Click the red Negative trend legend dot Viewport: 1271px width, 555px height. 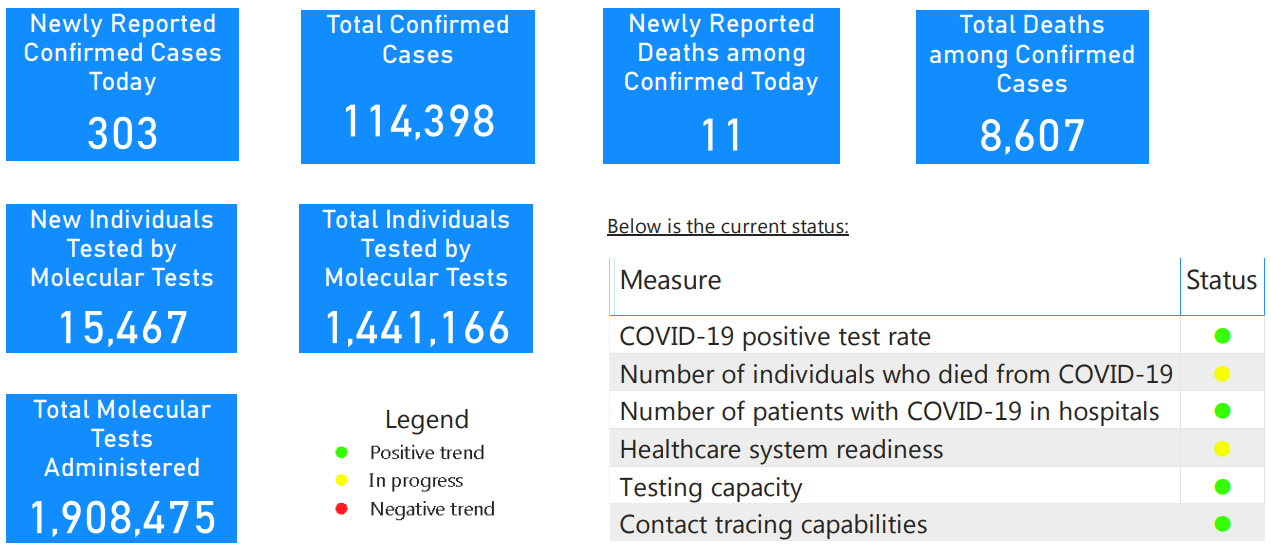tap(342, 509)
